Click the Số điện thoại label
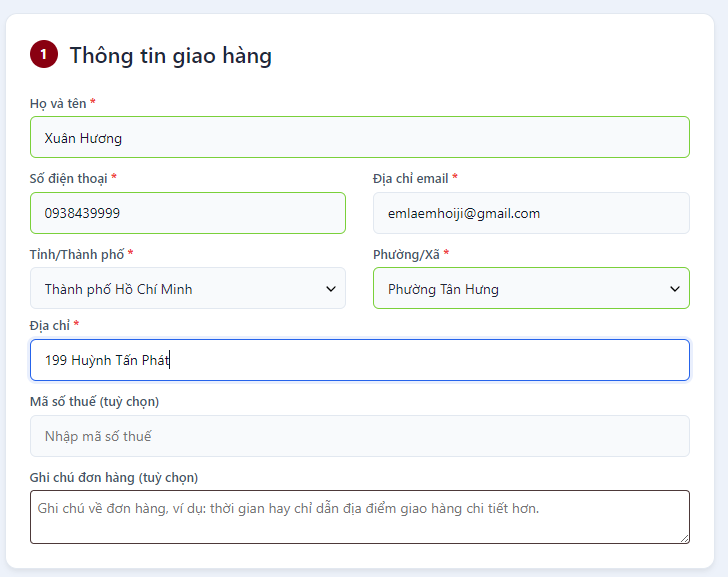Image resolution: width=728 pixels, height=577 pixels. point(68,178)
